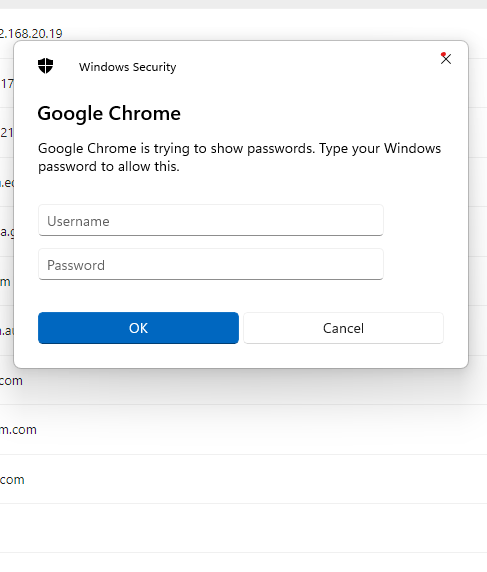Select the entry ending in 168.20.19

[x=31, y=34]
